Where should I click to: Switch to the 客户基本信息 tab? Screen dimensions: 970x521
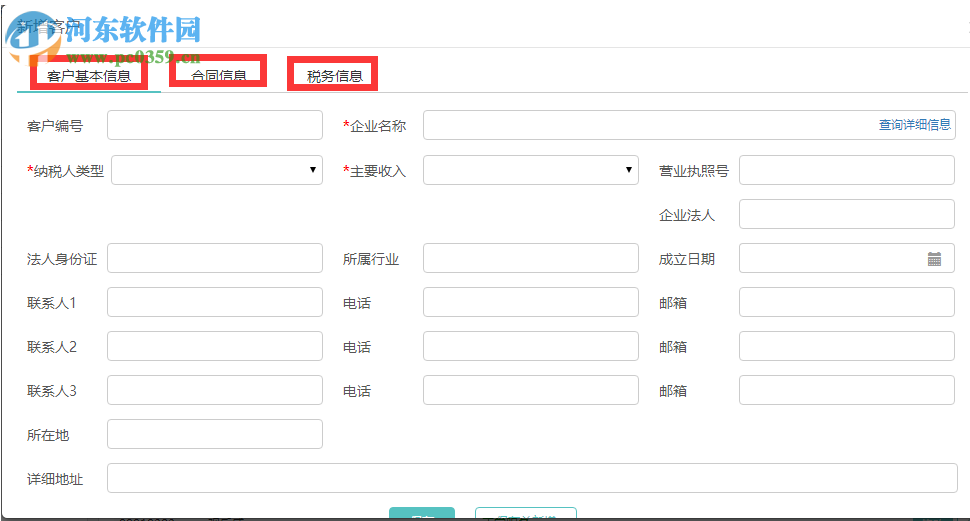tap(89, 76)
